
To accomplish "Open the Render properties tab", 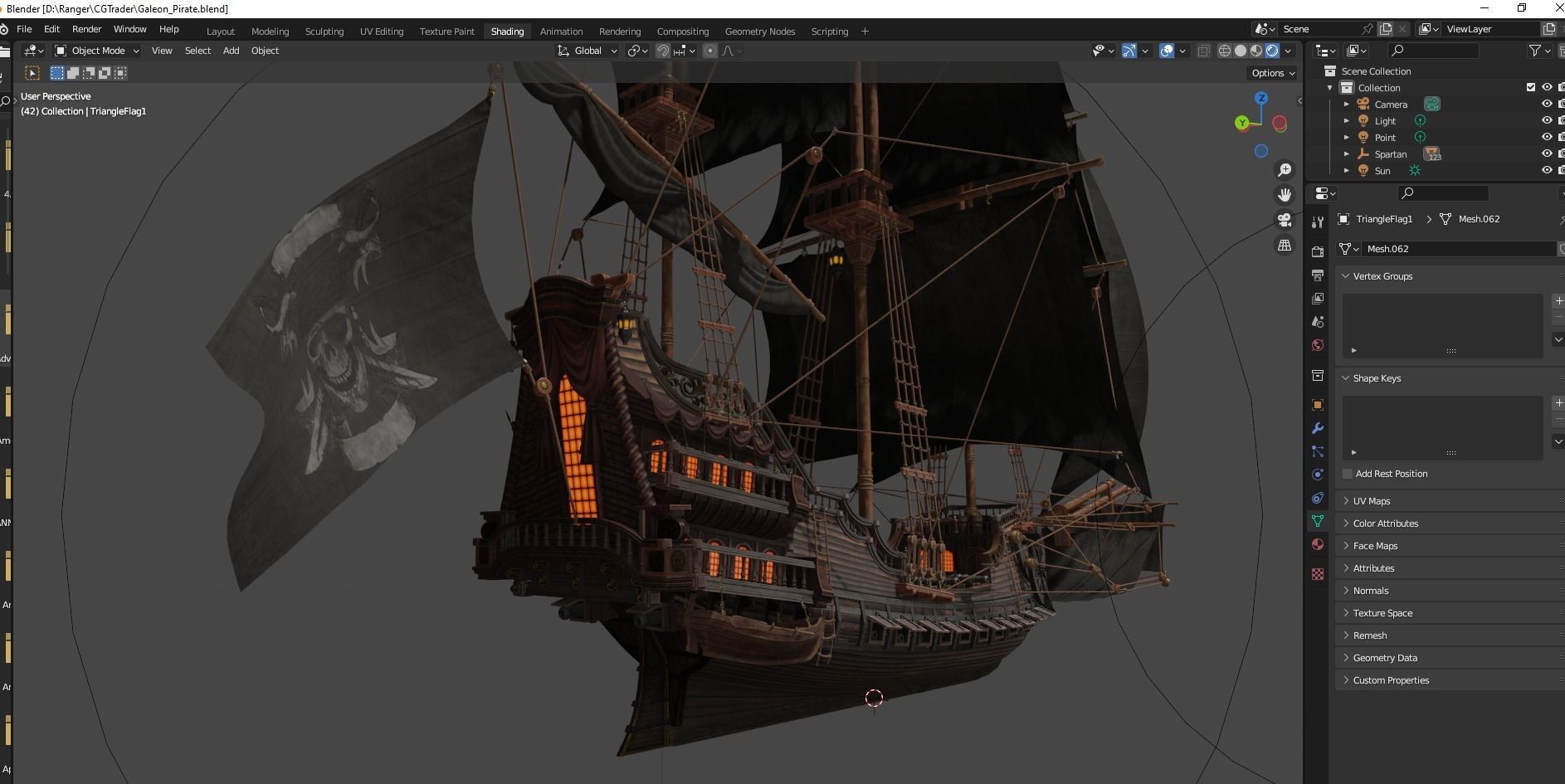I will click(1318, 251).
